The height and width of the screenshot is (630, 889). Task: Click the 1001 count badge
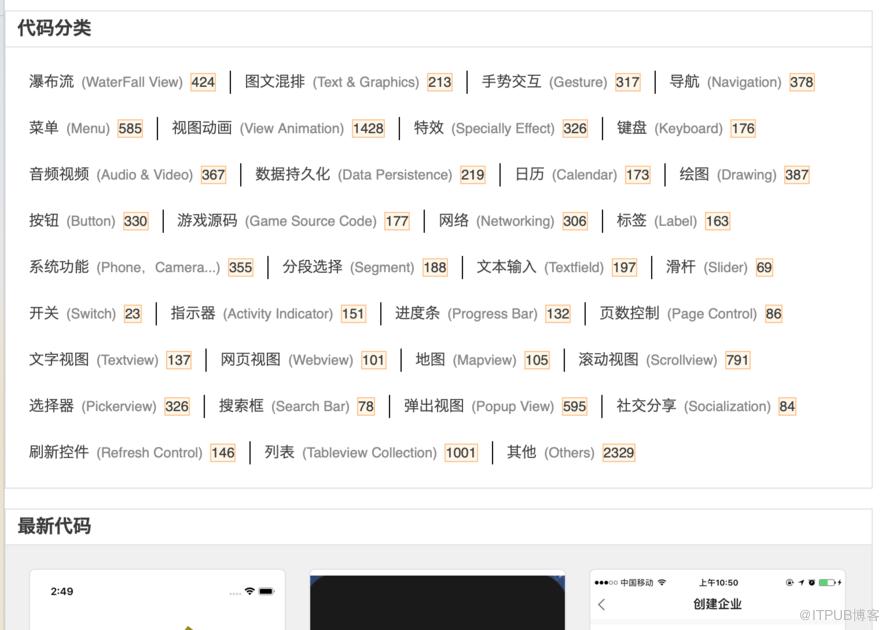[x=461, y=453]
